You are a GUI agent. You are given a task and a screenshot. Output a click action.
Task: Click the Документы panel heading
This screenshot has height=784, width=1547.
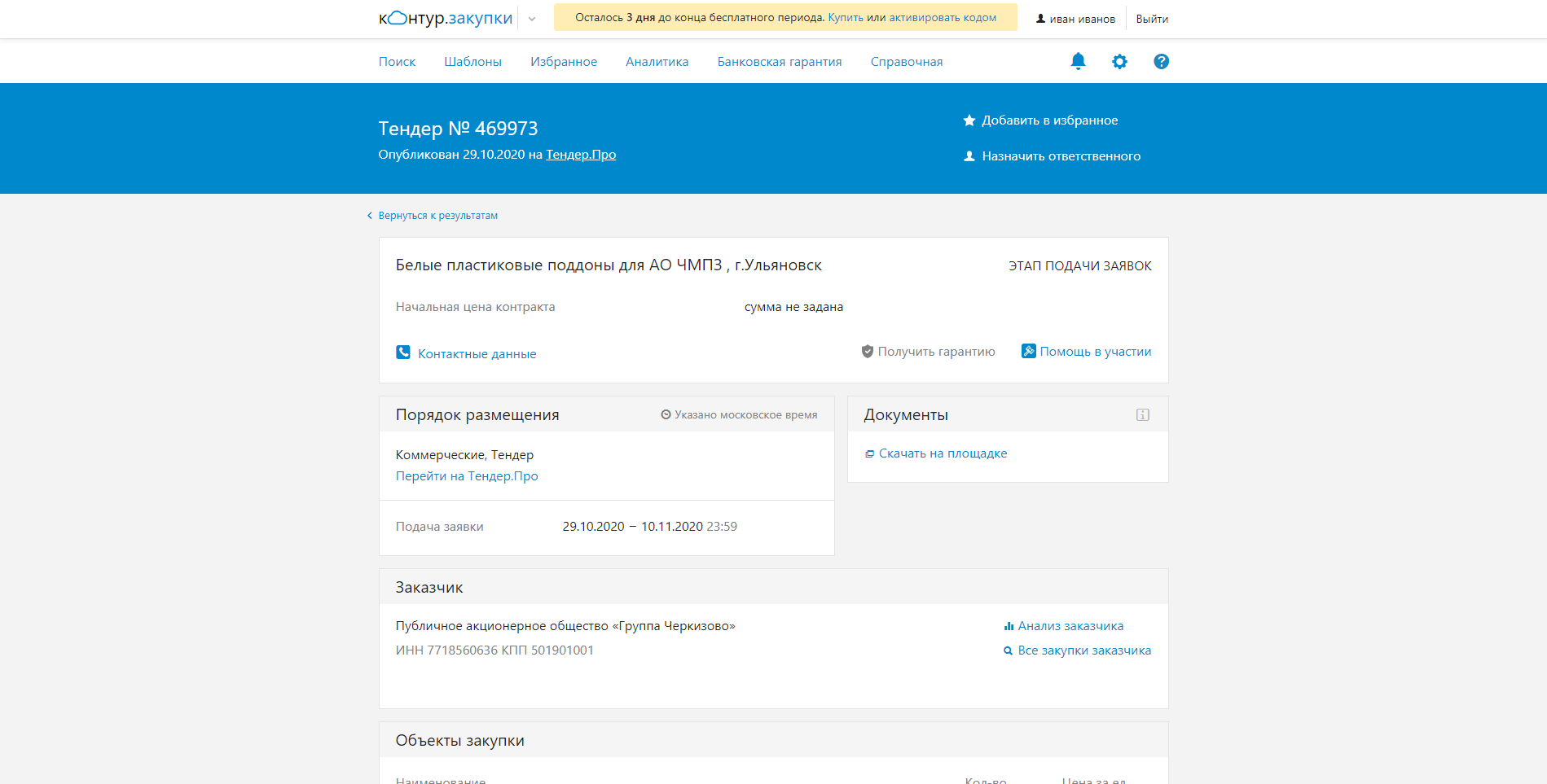(906, 415)
